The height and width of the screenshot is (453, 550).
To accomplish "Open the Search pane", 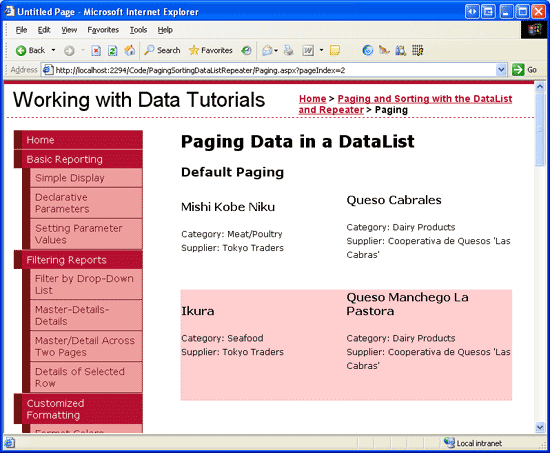I will click(x=162, y=51).
